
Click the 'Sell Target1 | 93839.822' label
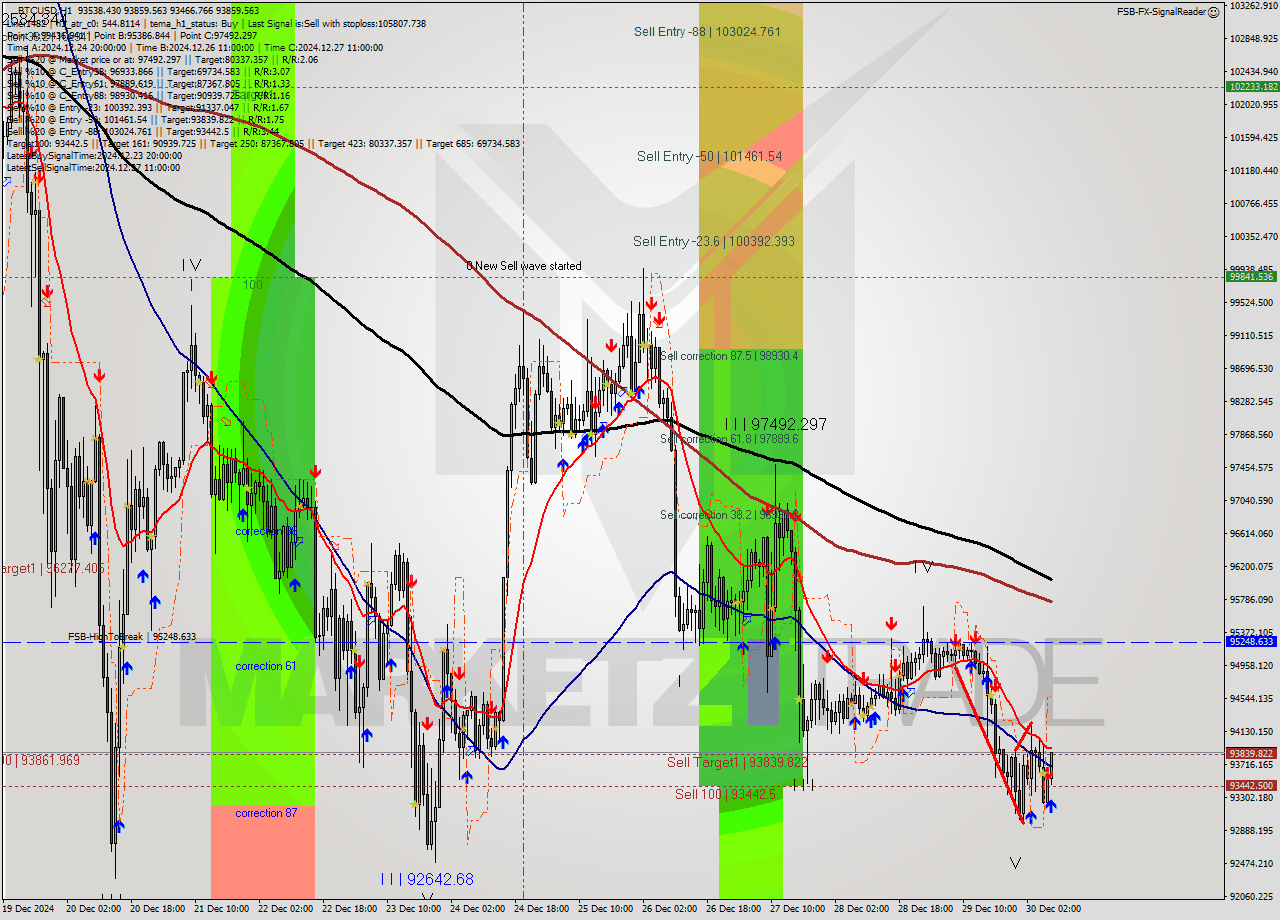(737, 762)
